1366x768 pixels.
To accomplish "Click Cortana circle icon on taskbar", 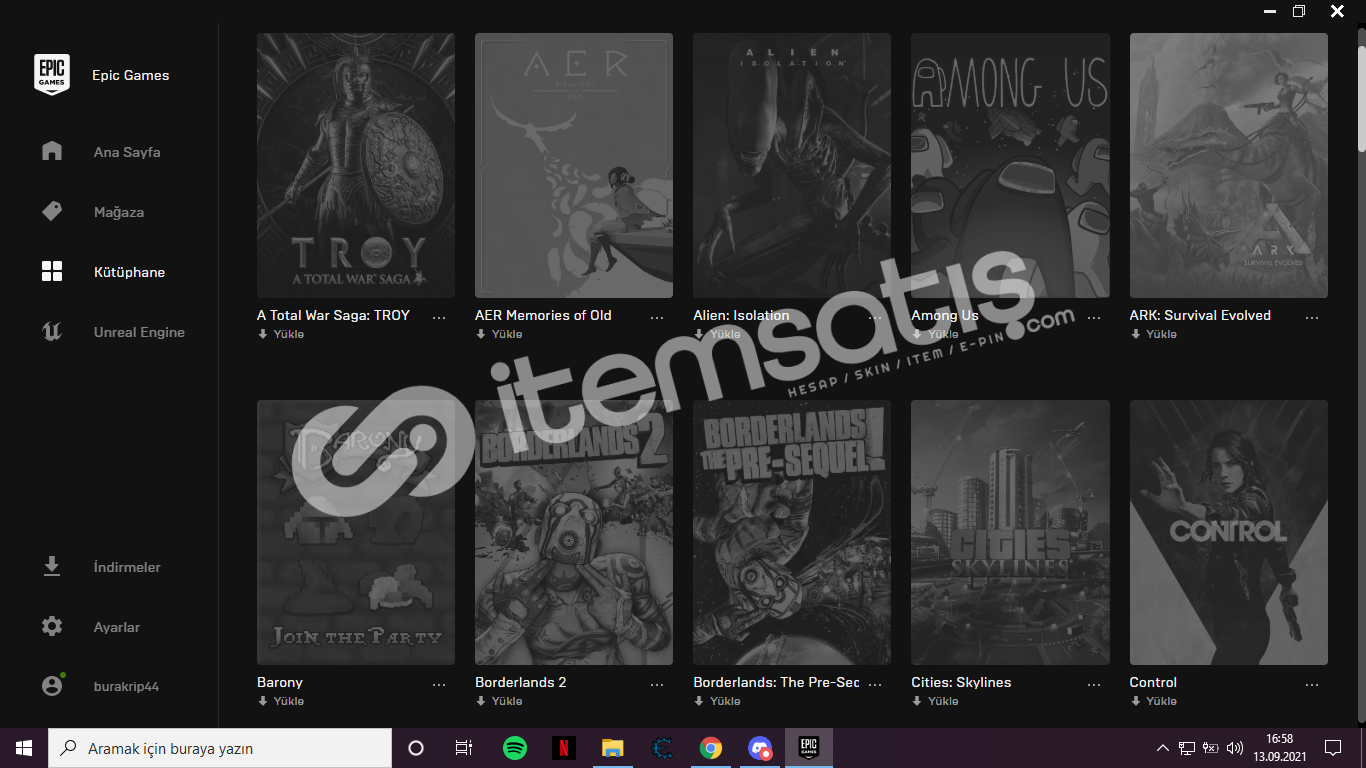I will pyautogui.click(x=416, y=748).
